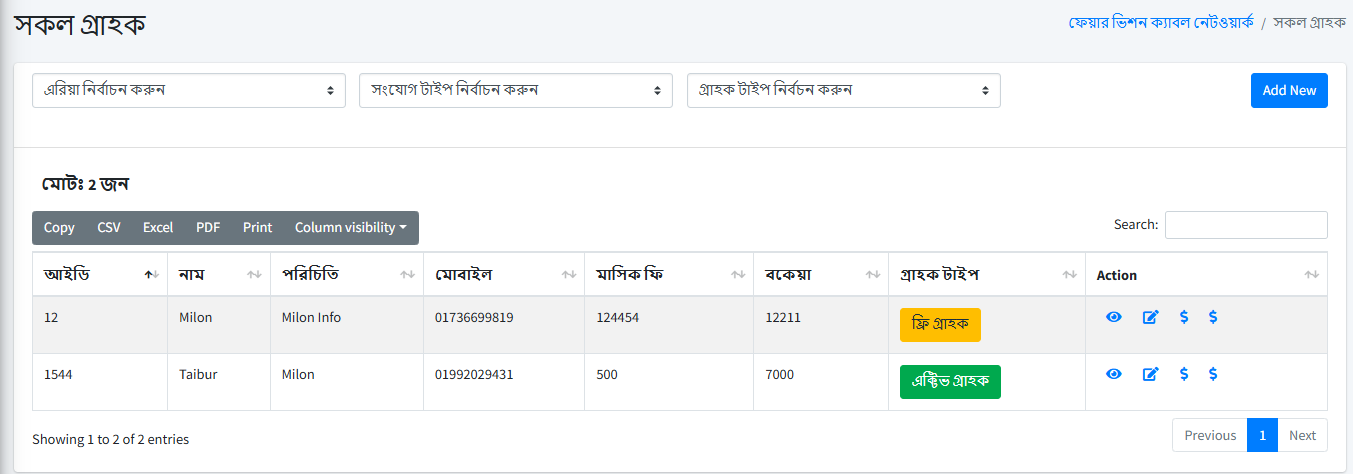Click the PDF export button
Screen dimensions: 1353x474
click(x=208, y=228)
